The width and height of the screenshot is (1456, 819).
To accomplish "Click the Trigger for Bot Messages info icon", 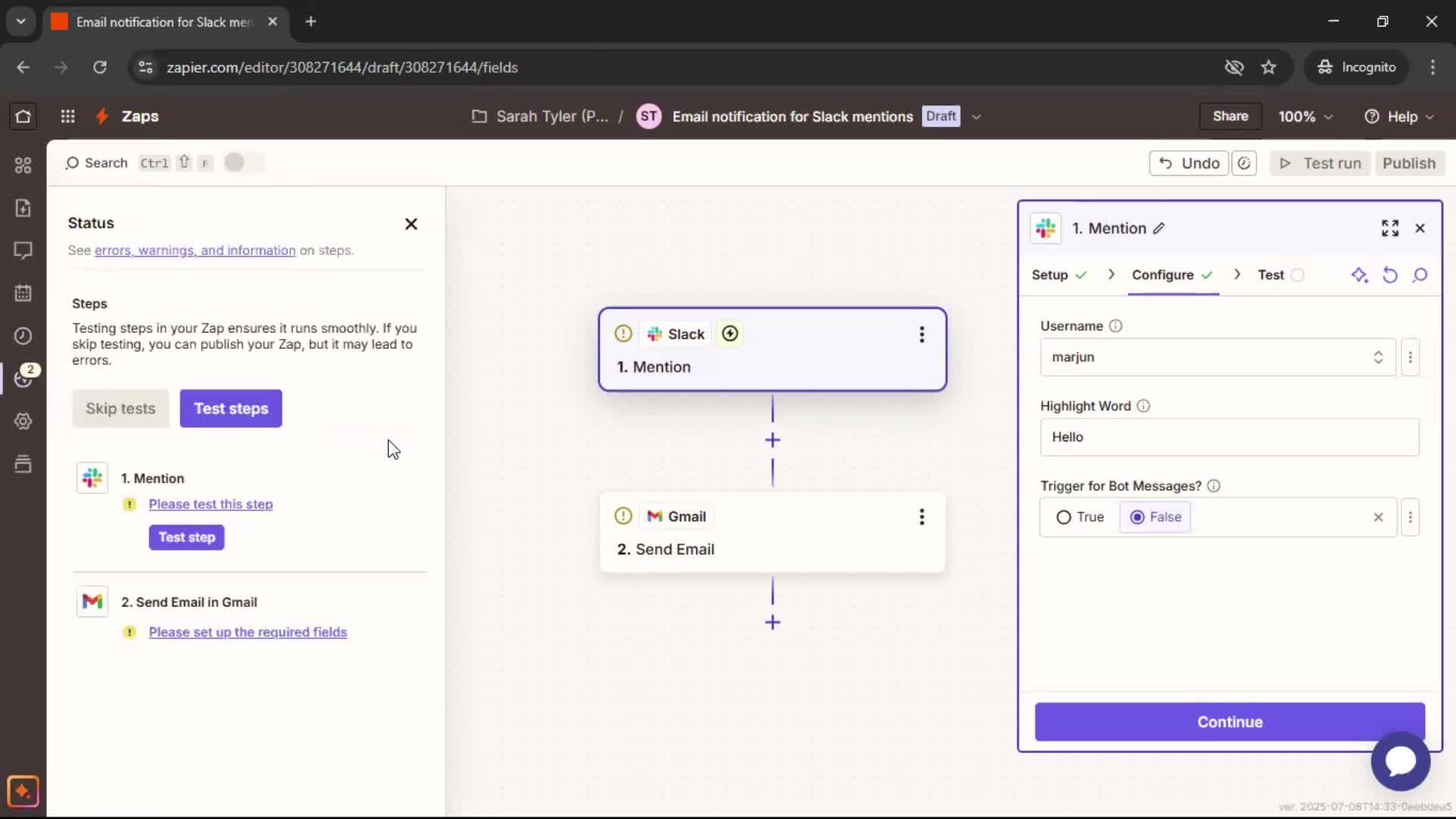I will tap(1213, 486).
